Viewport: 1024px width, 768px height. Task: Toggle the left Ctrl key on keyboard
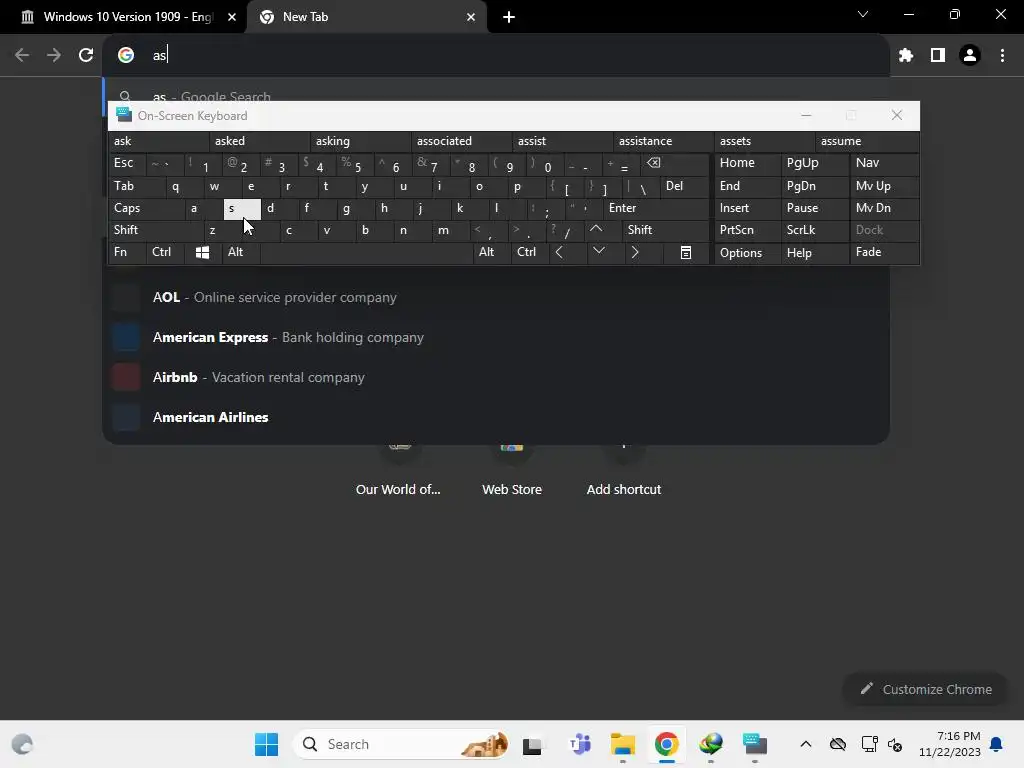pos(165,252)
